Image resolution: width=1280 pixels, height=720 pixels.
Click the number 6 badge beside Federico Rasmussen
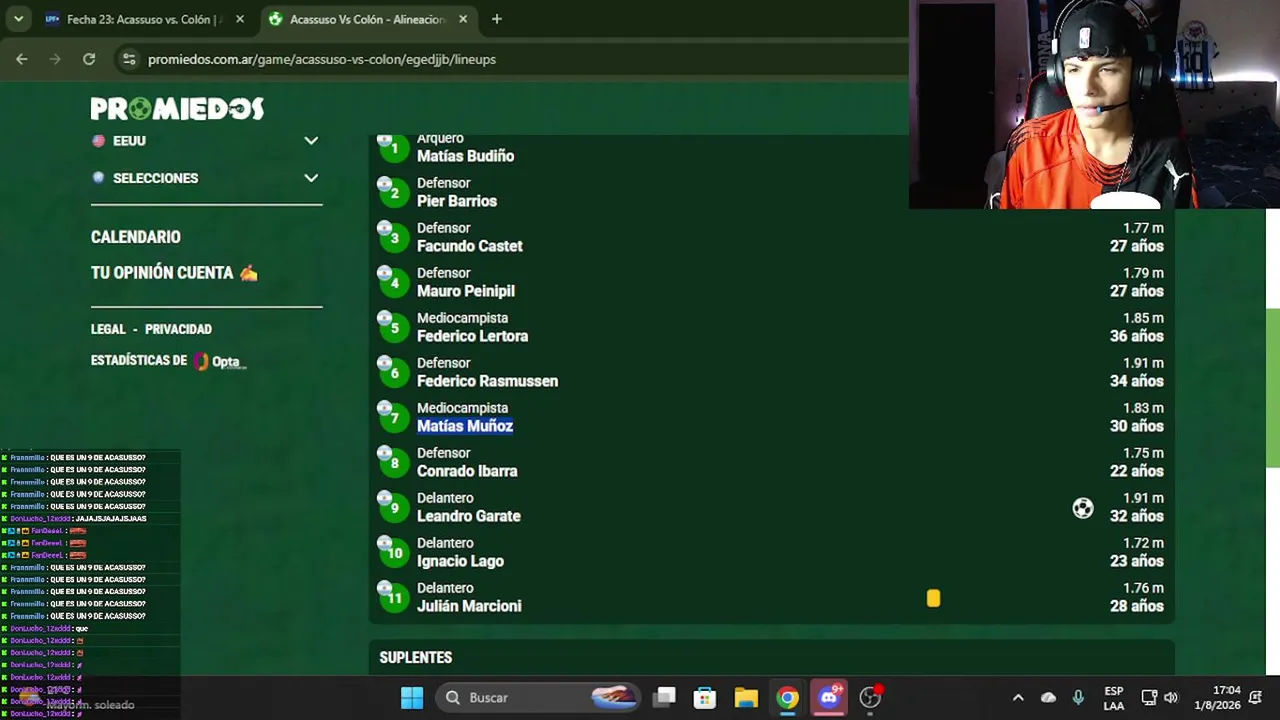click(394, 373)
